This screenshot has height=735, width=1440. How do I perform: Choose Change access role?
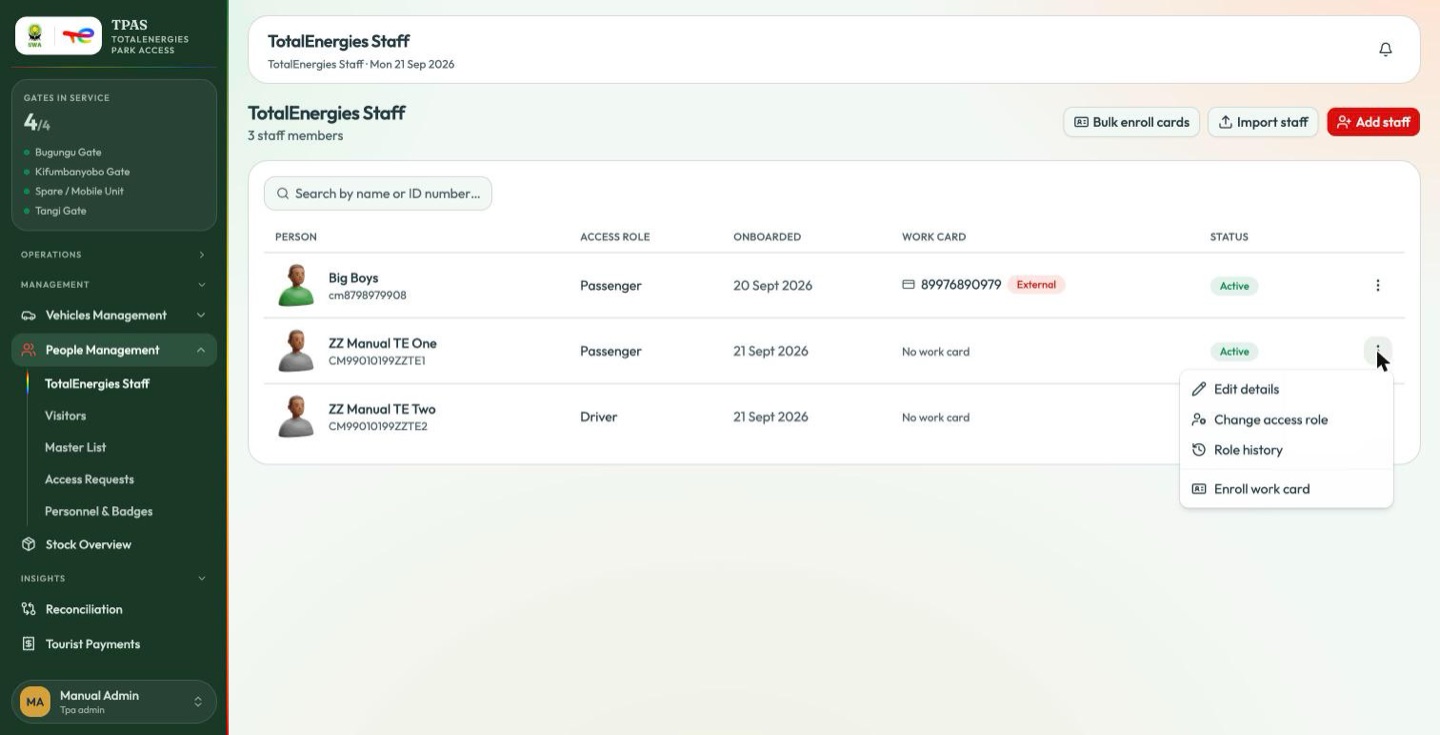tap(1286, 420)
